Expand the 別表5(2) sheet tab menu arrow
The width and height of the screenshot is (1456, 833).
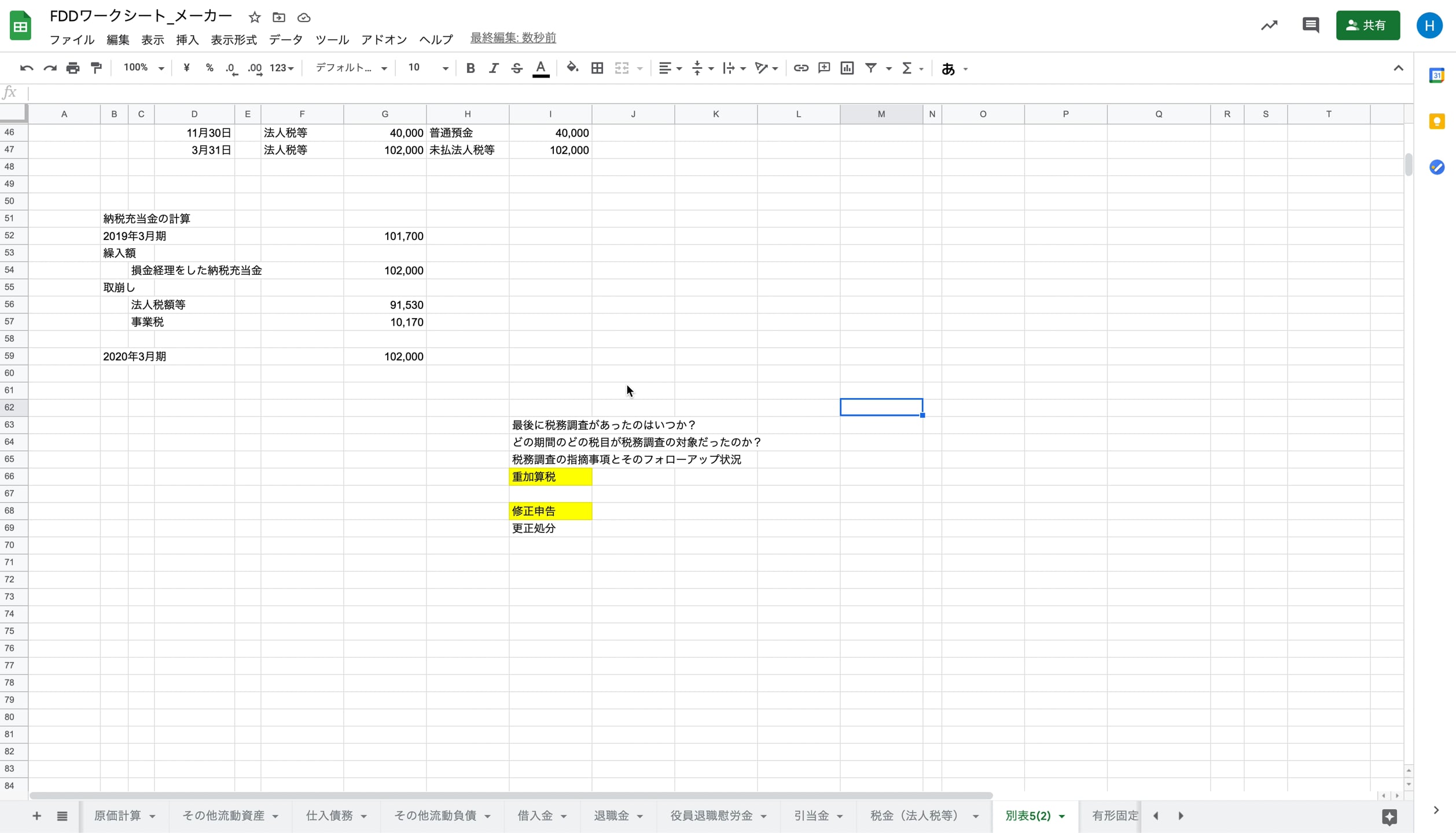pos(1062,816)
